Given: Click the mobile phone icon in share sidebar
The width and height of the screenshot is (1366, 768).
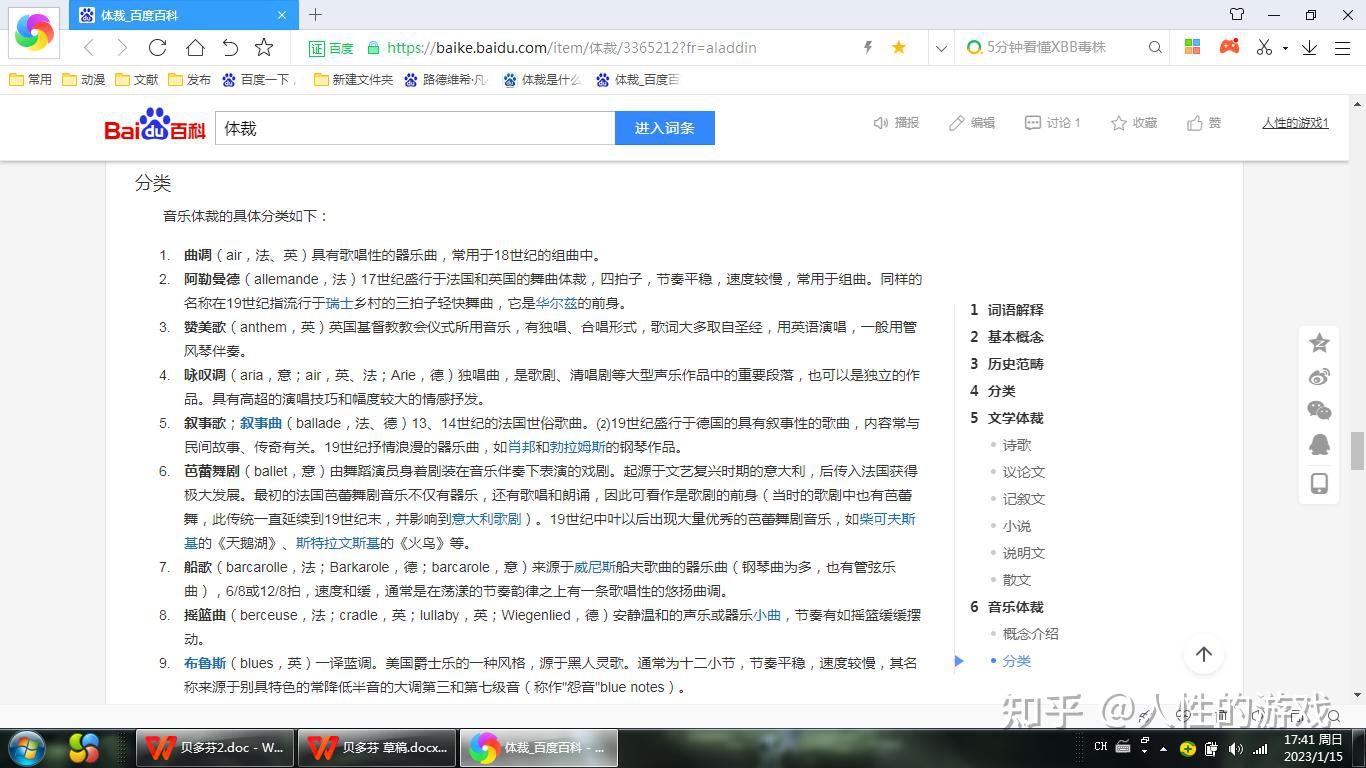Looking at the screenshot, I should click(1319, 484).
